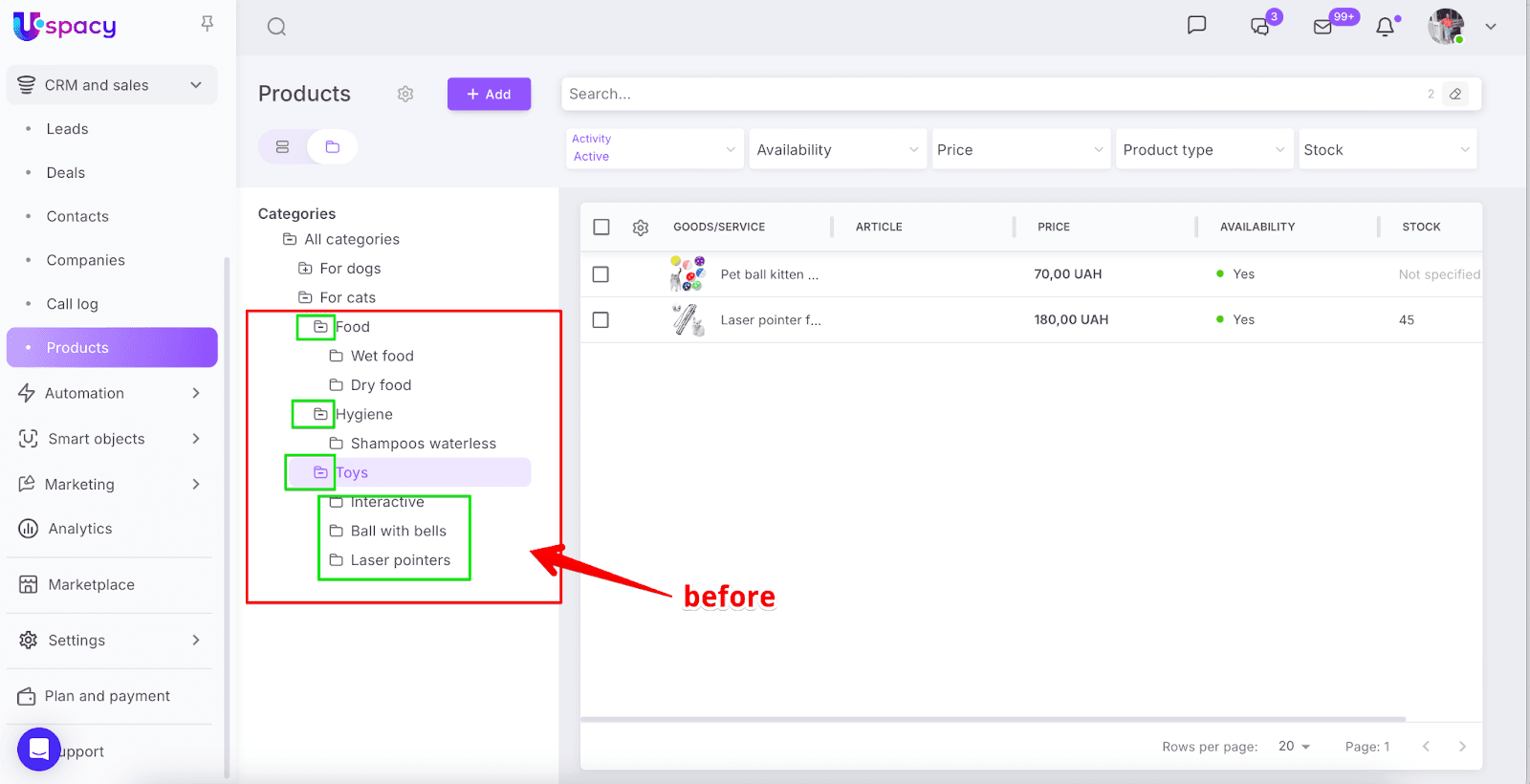This screenshot has width=1530, height=784.
Task: Open the Product type filter dropdown
Action: point(1203,150)
